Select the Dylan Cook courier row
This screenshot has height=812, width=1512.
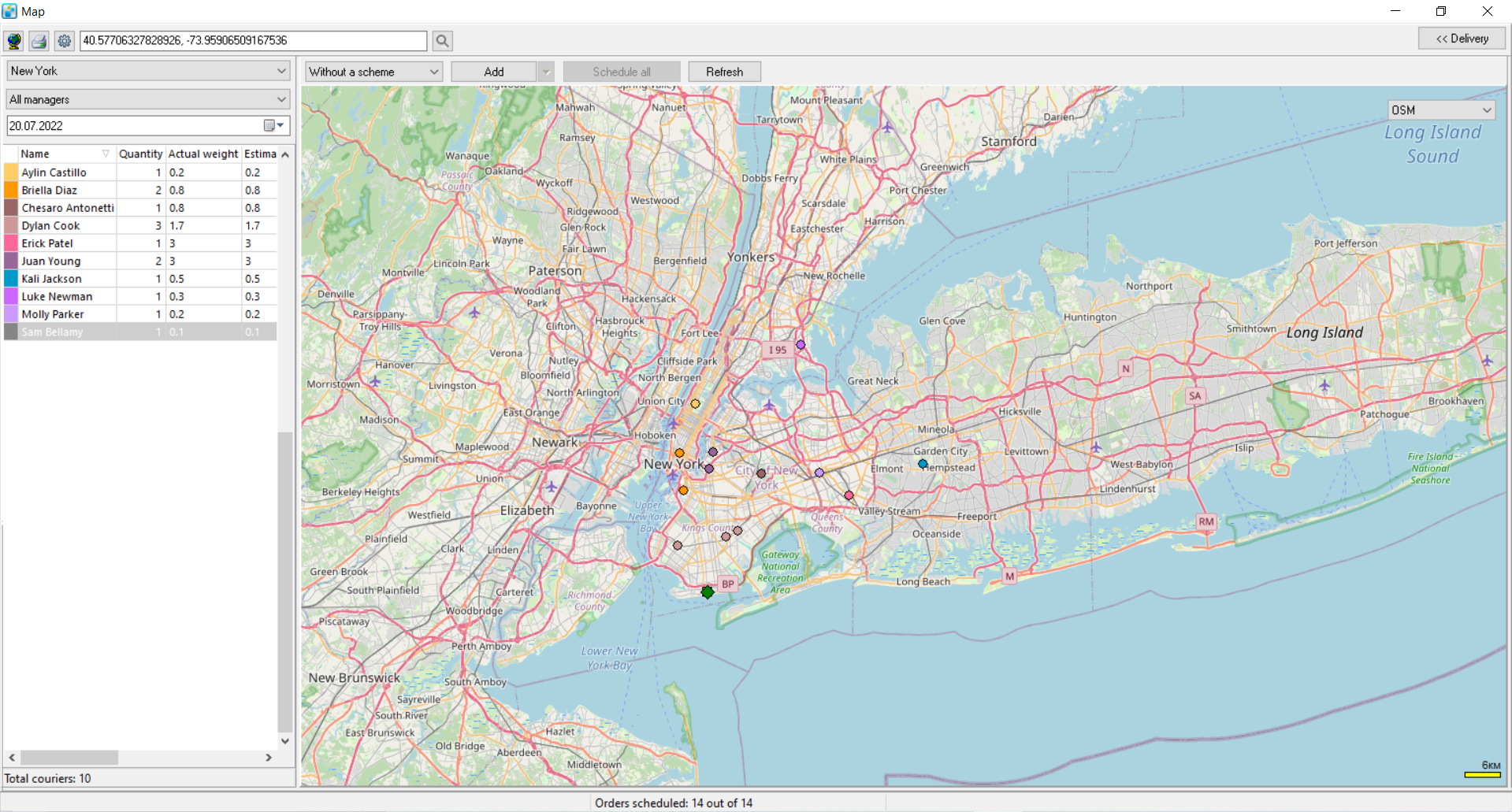[140, 225]
